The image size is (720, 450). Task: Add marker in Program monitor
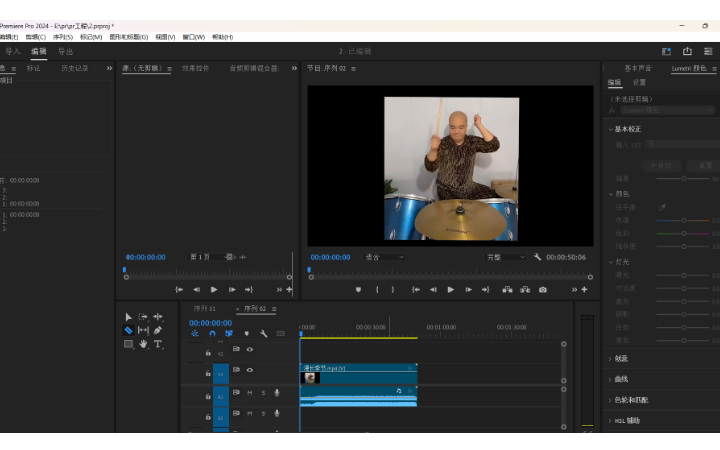358,290
